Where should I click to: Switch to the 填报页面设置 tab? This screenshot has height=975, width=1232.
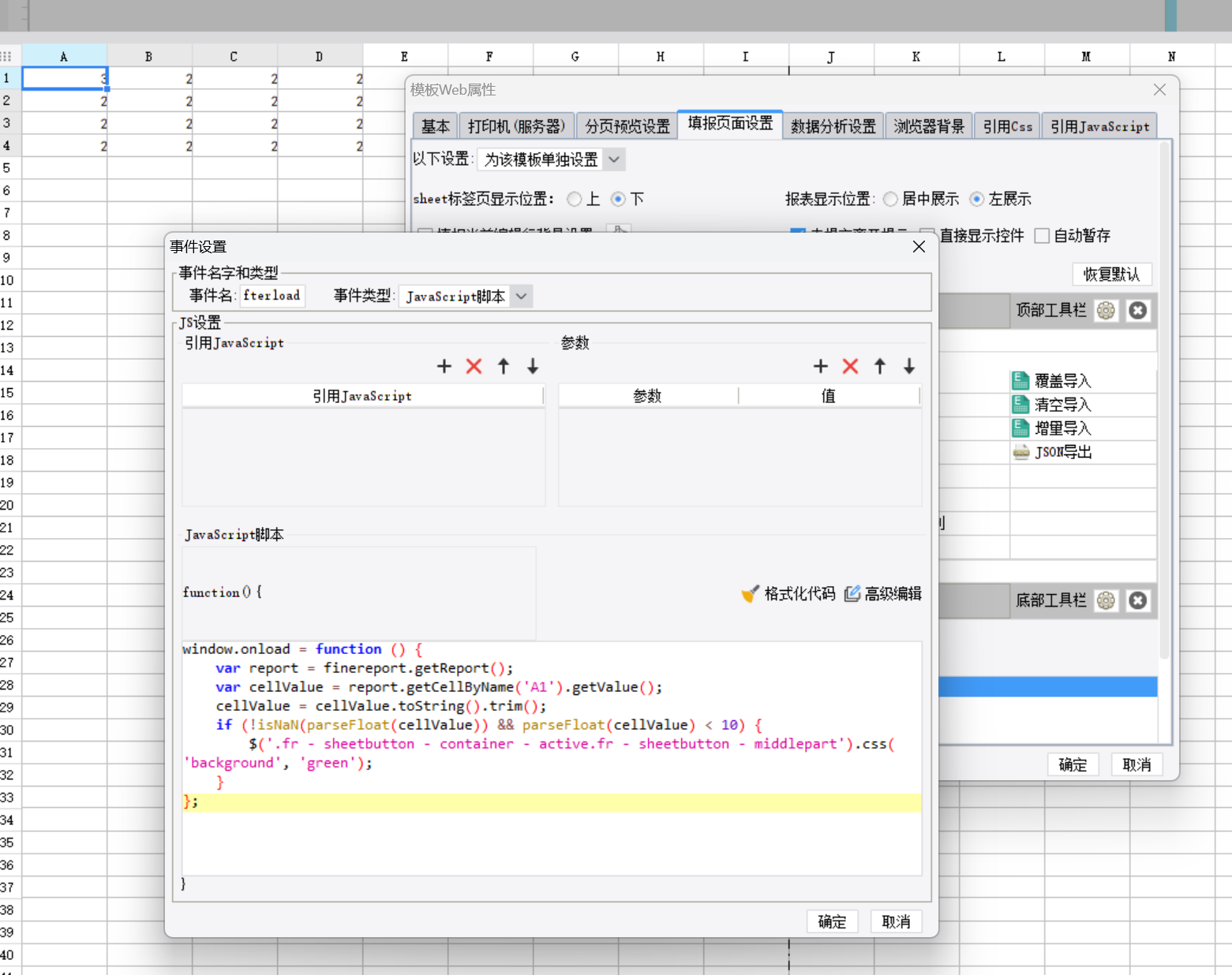pos(730,124)
